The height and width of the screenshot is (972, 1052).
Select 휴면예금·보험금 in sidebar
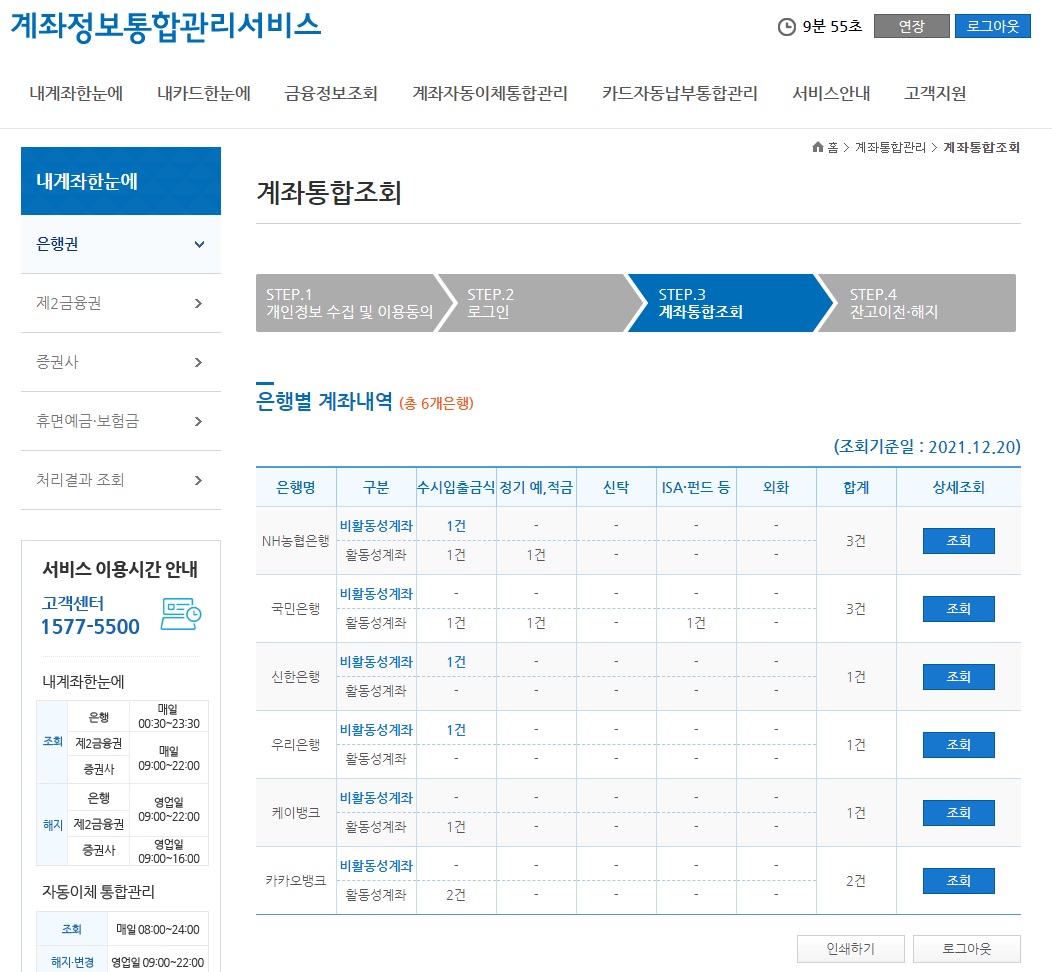point(121,421)
